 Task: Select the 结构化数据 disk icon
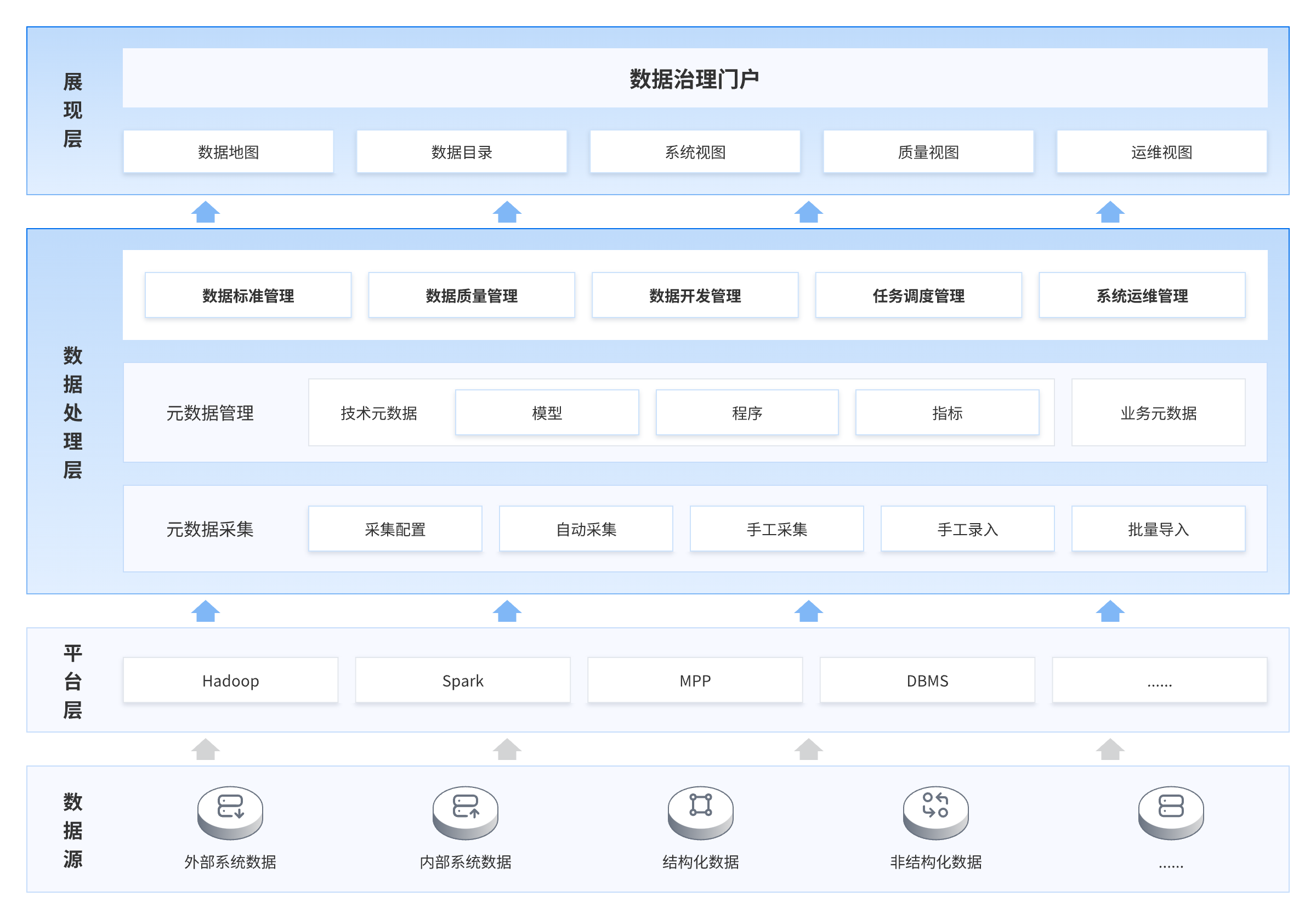pos(700,811)
